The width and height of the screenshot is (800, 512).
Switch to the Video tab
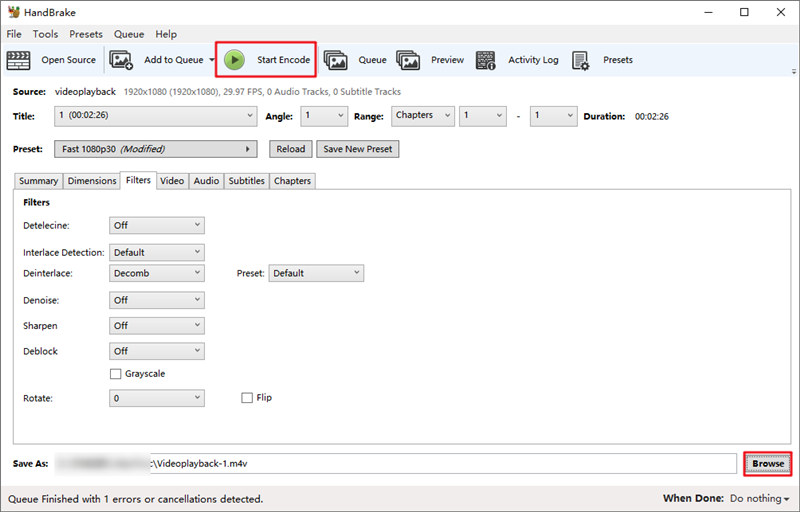tap(172, 181)
